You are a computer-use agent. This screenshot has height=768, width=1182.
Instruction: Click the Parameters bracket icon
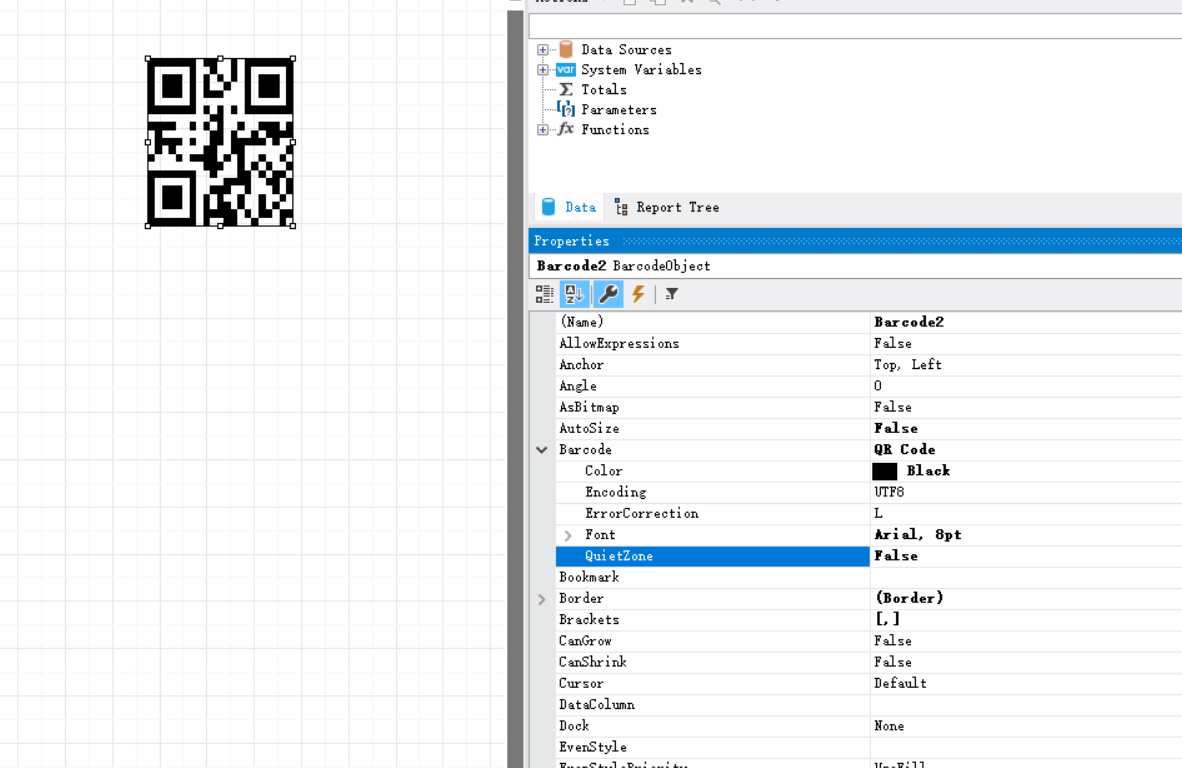566,109
